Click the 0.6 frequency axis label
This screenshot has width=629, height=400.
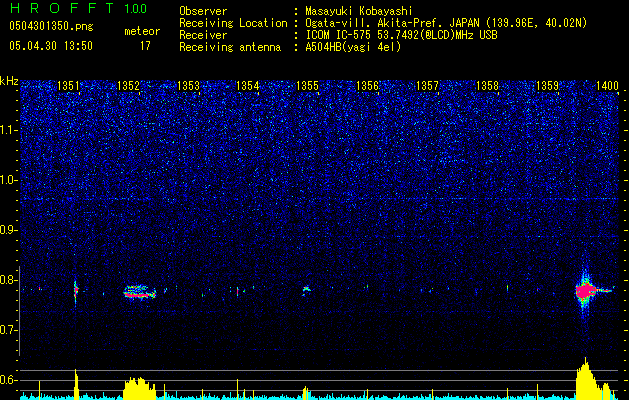tap(8, 380)
